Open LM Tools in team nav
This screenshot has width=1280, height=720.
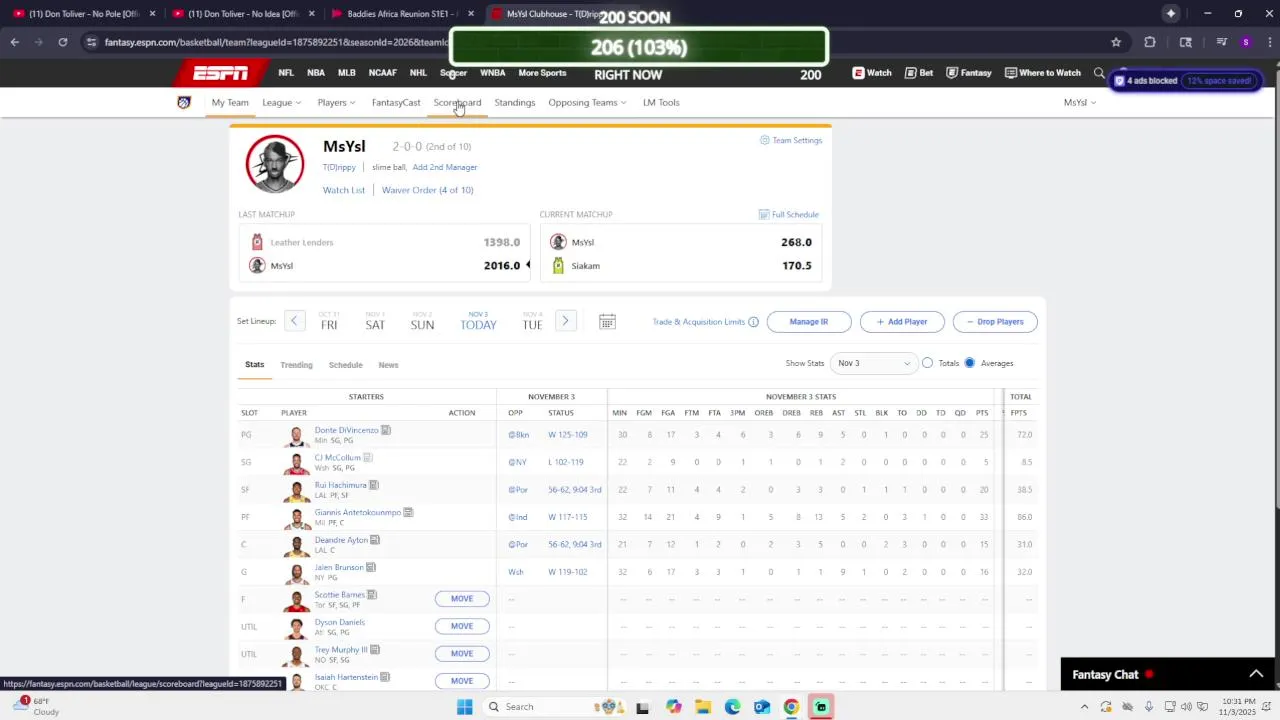pyautogui.click(x=661, y=102)
